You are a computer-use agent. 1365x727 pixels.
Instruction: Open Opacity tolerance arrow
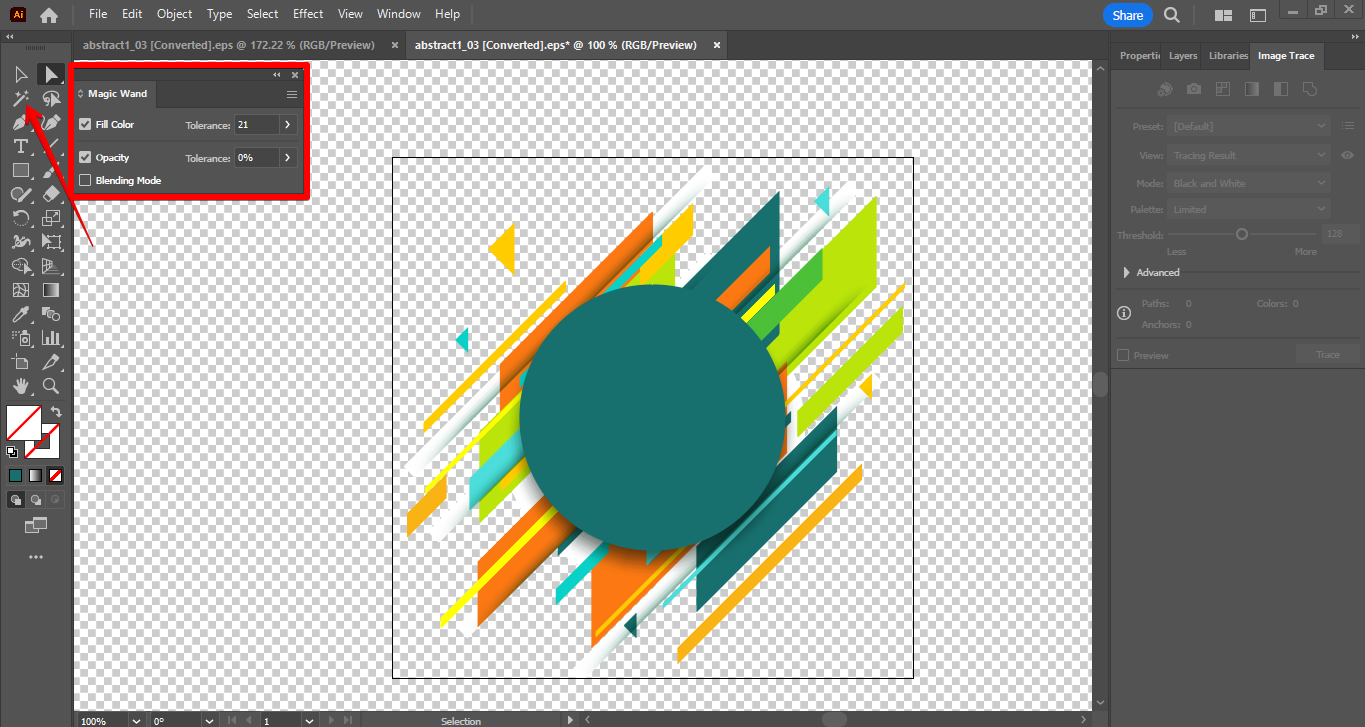287,158
